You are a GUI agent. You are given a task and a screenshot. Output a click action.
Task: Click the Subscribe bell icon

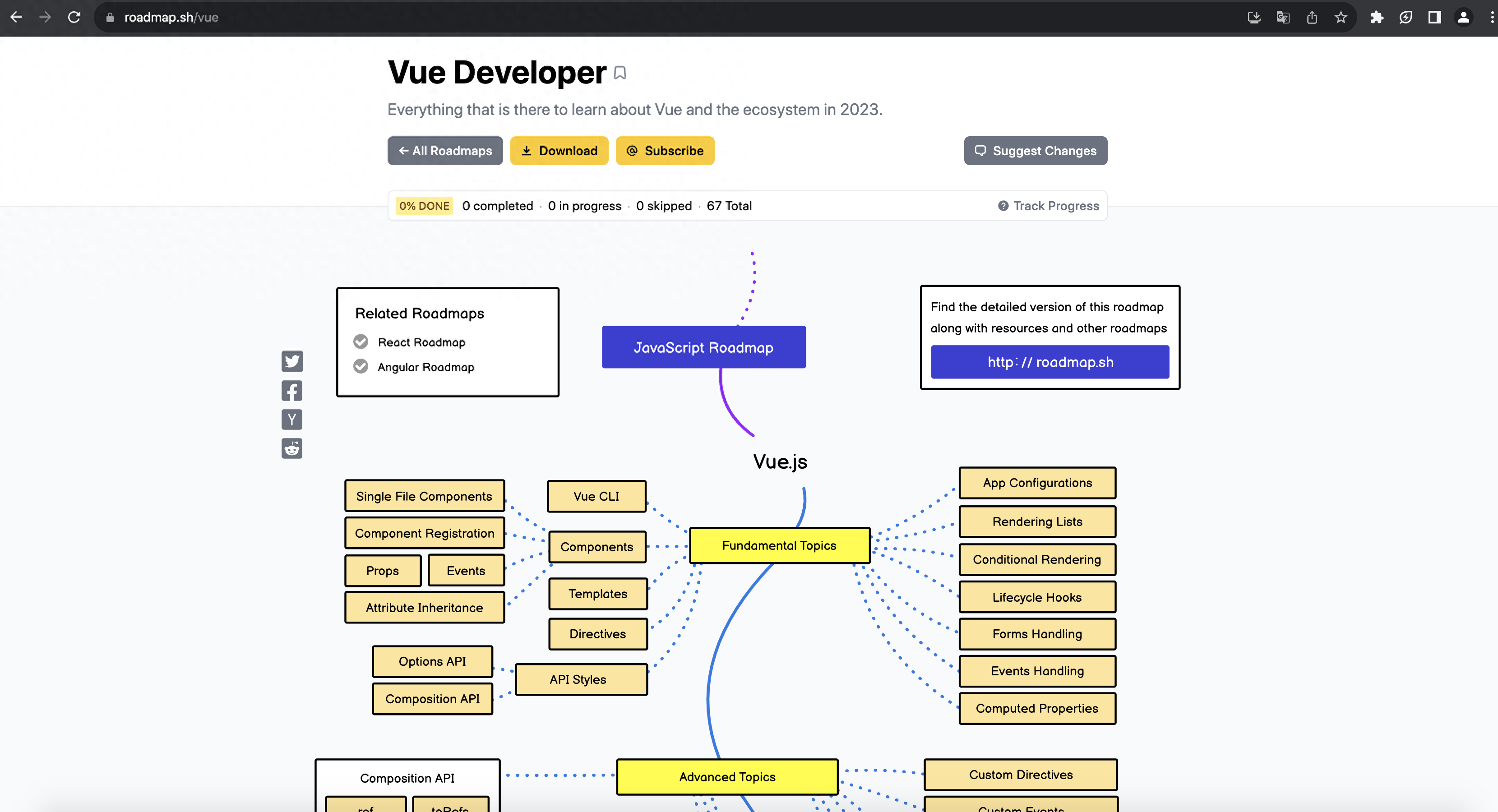point(632,151)
